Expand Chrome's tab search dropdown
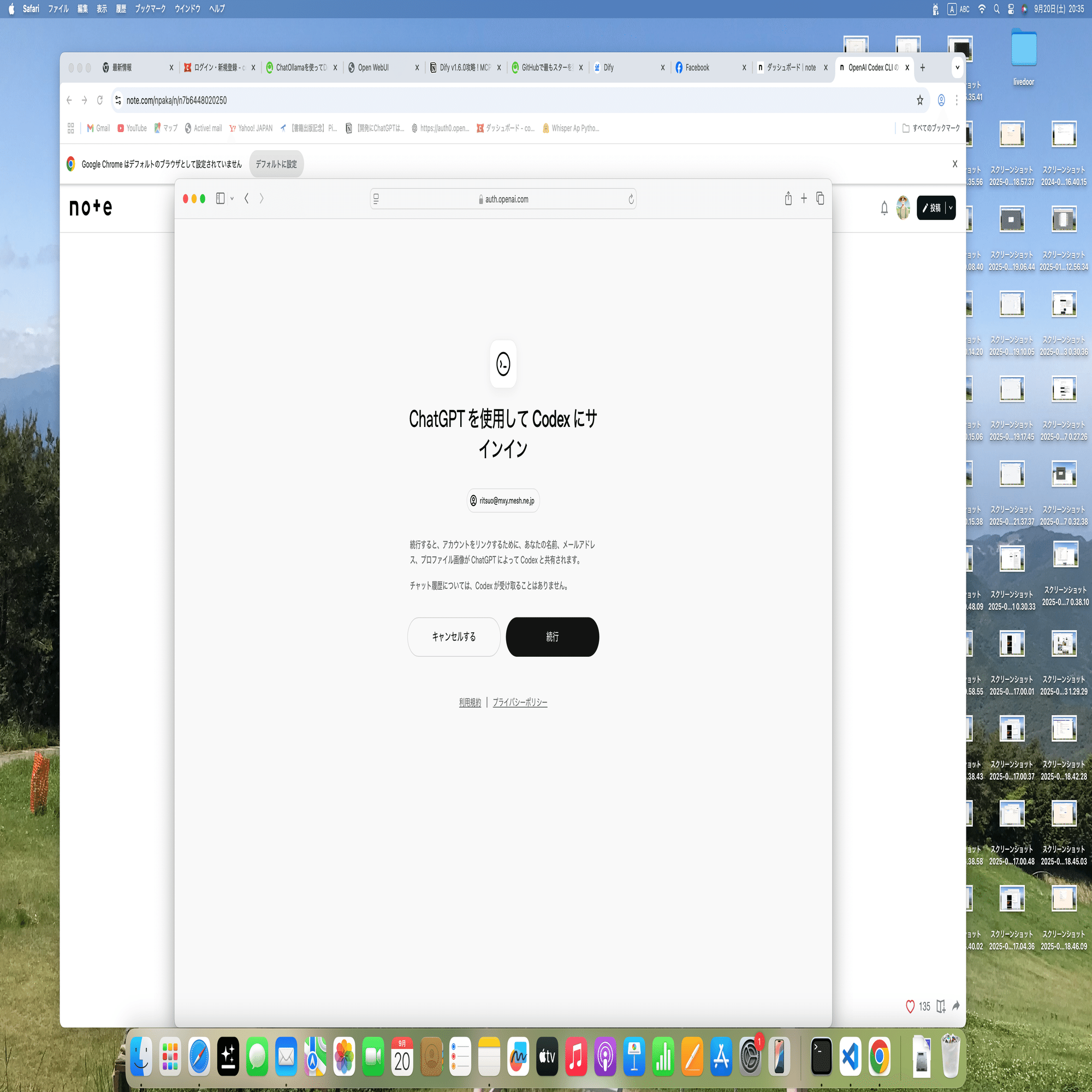1092x1092 pixels. tap(957, 67)
